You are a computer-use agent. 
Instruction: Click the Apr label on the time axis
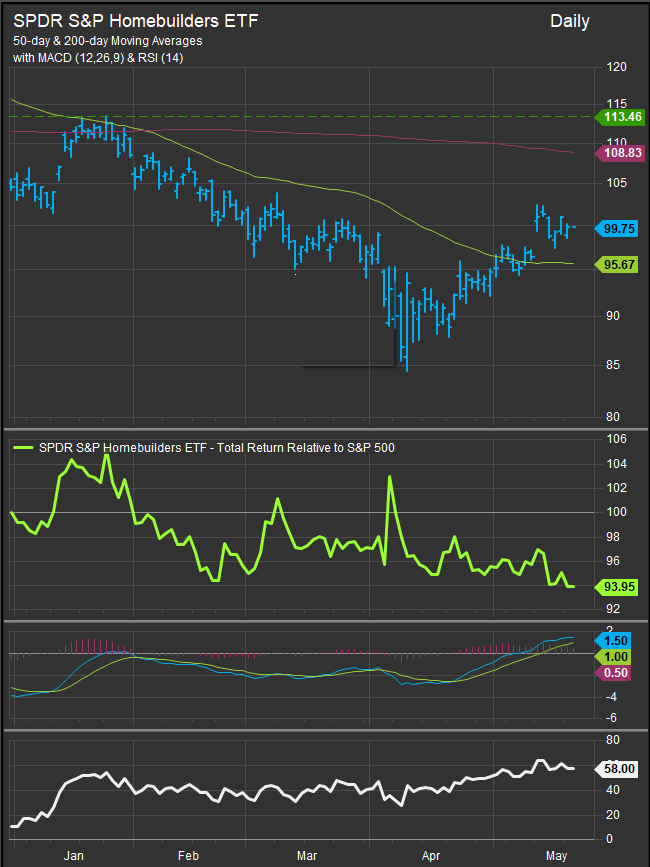[x=431, y=856]
